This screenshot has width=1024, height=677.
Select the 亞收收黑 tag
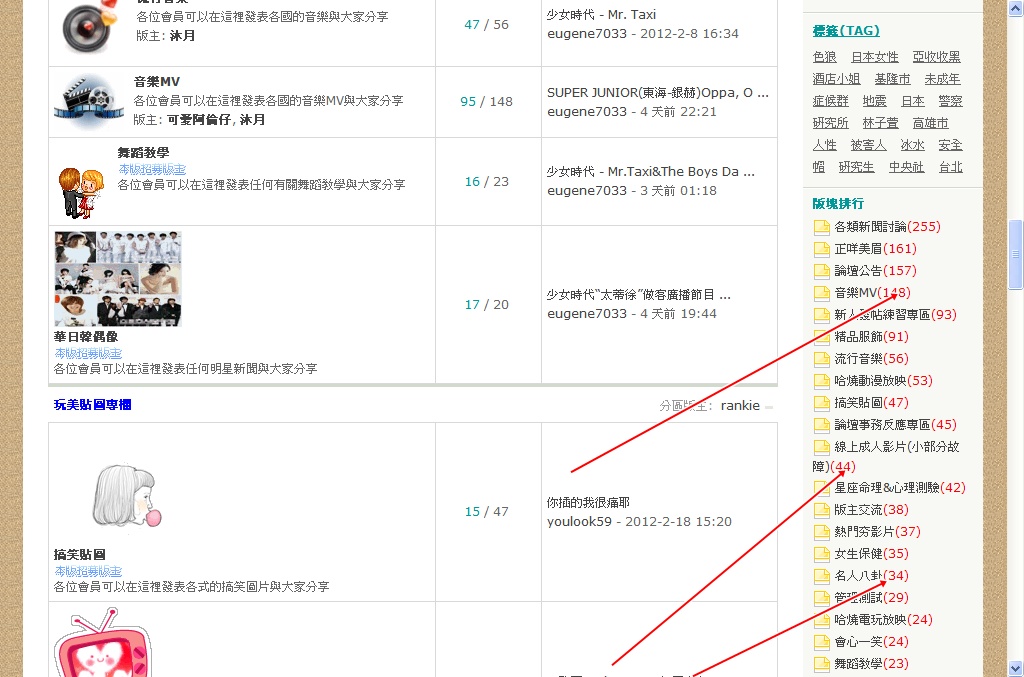coord(936,57)
